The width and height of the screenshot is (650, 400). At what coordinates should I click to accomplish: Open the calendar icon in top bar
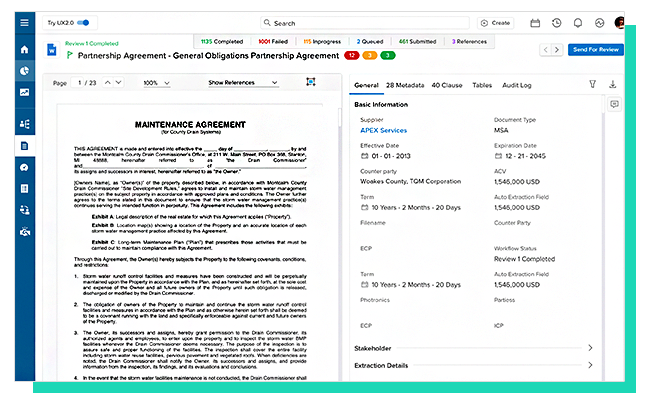click(x=534, y=22)
